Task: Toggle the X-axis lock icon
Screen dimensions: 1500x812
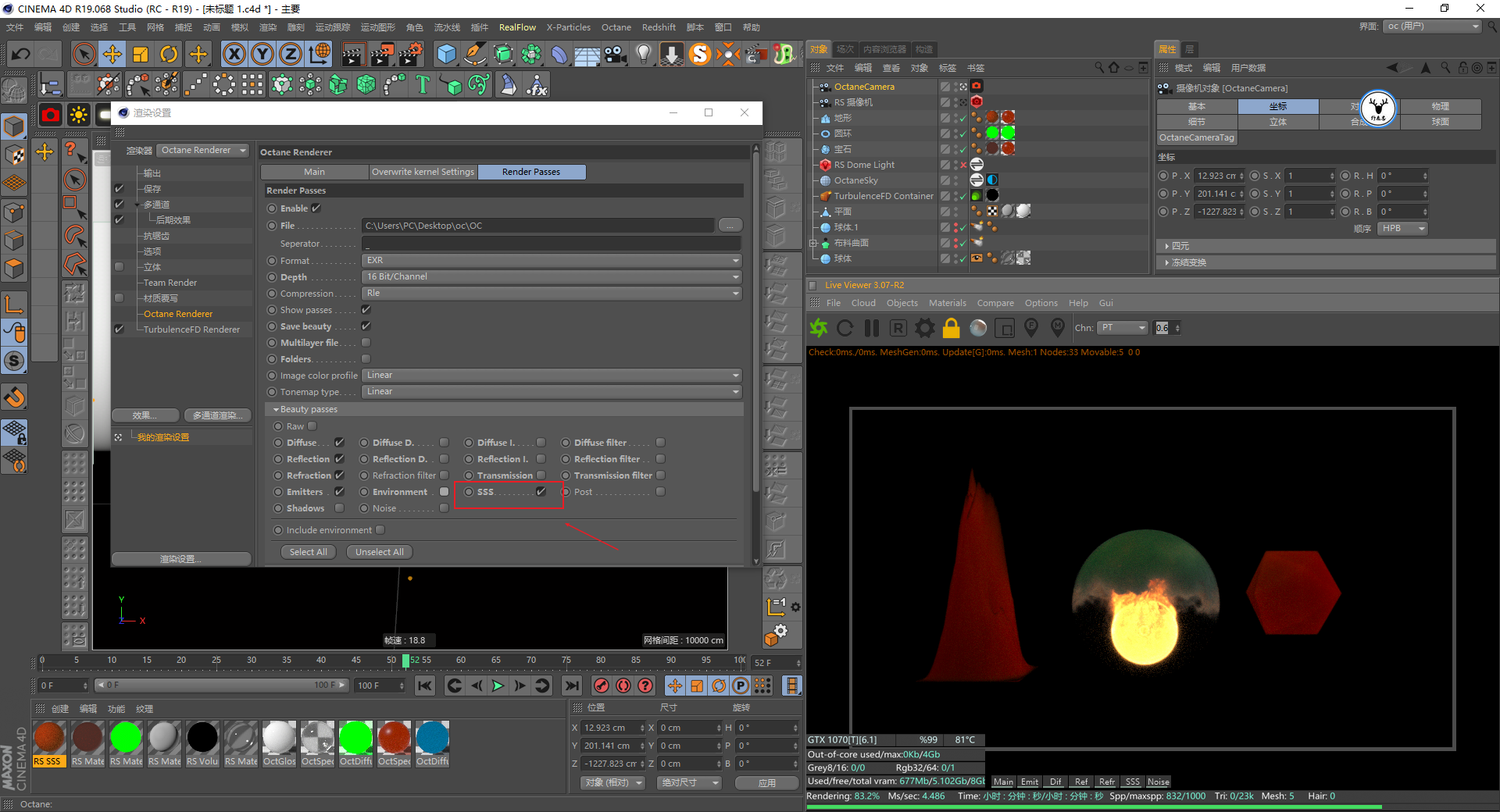Action: 234,54
